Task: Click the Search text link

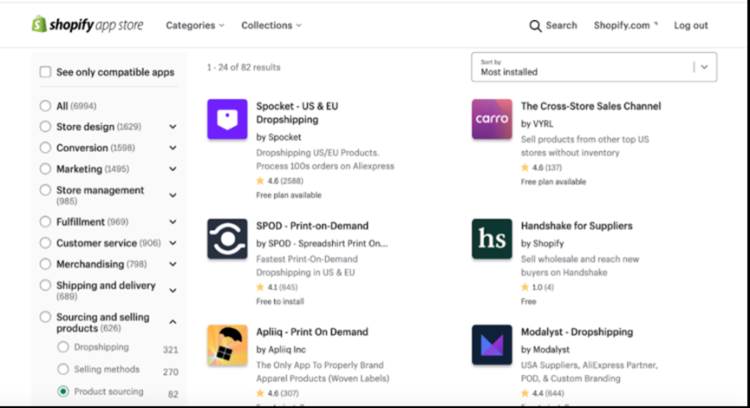Action: [562, 25]
